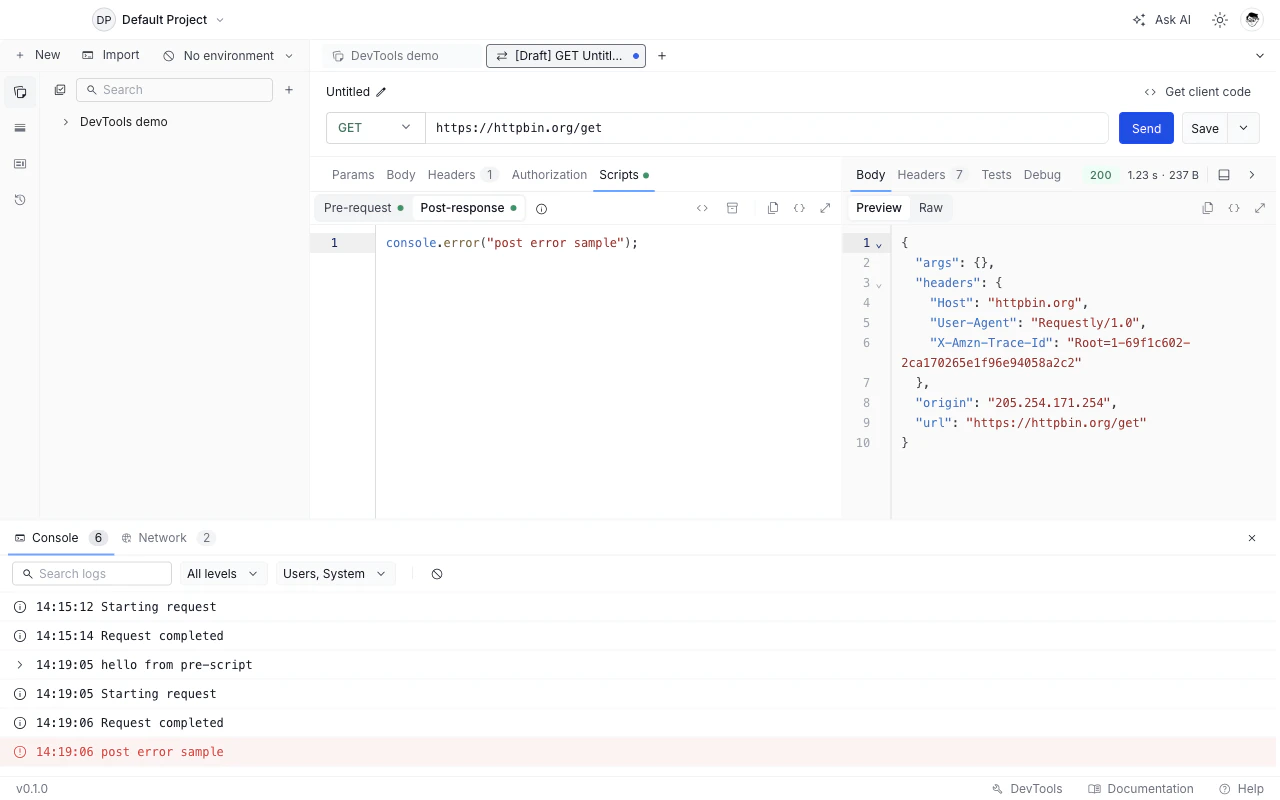Click Get client code
Image resolution: width=1280 pixels, height=800 pixels.
point(1198,92)
